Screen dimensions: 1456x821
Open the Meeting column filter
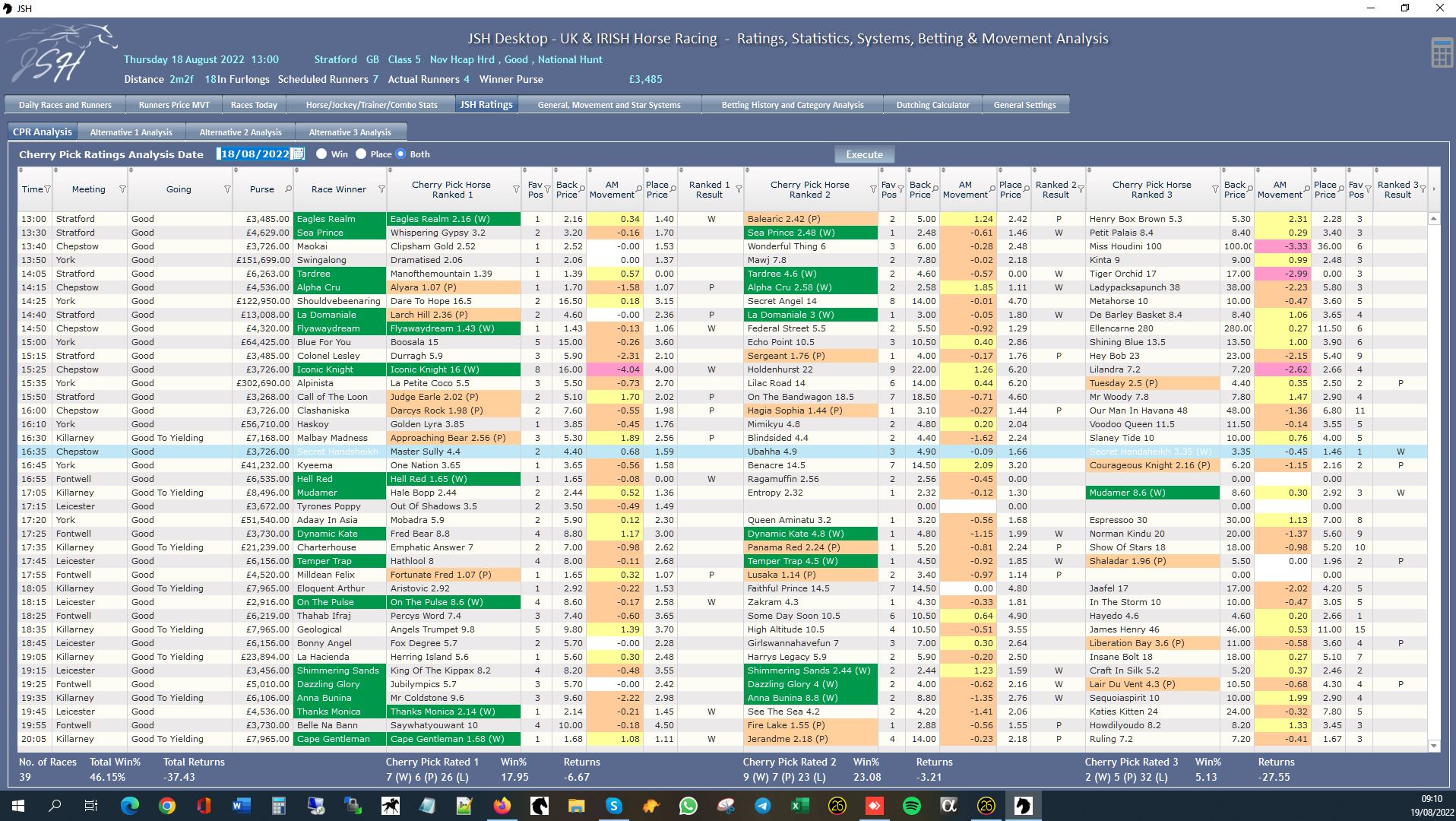click(122, 189)
